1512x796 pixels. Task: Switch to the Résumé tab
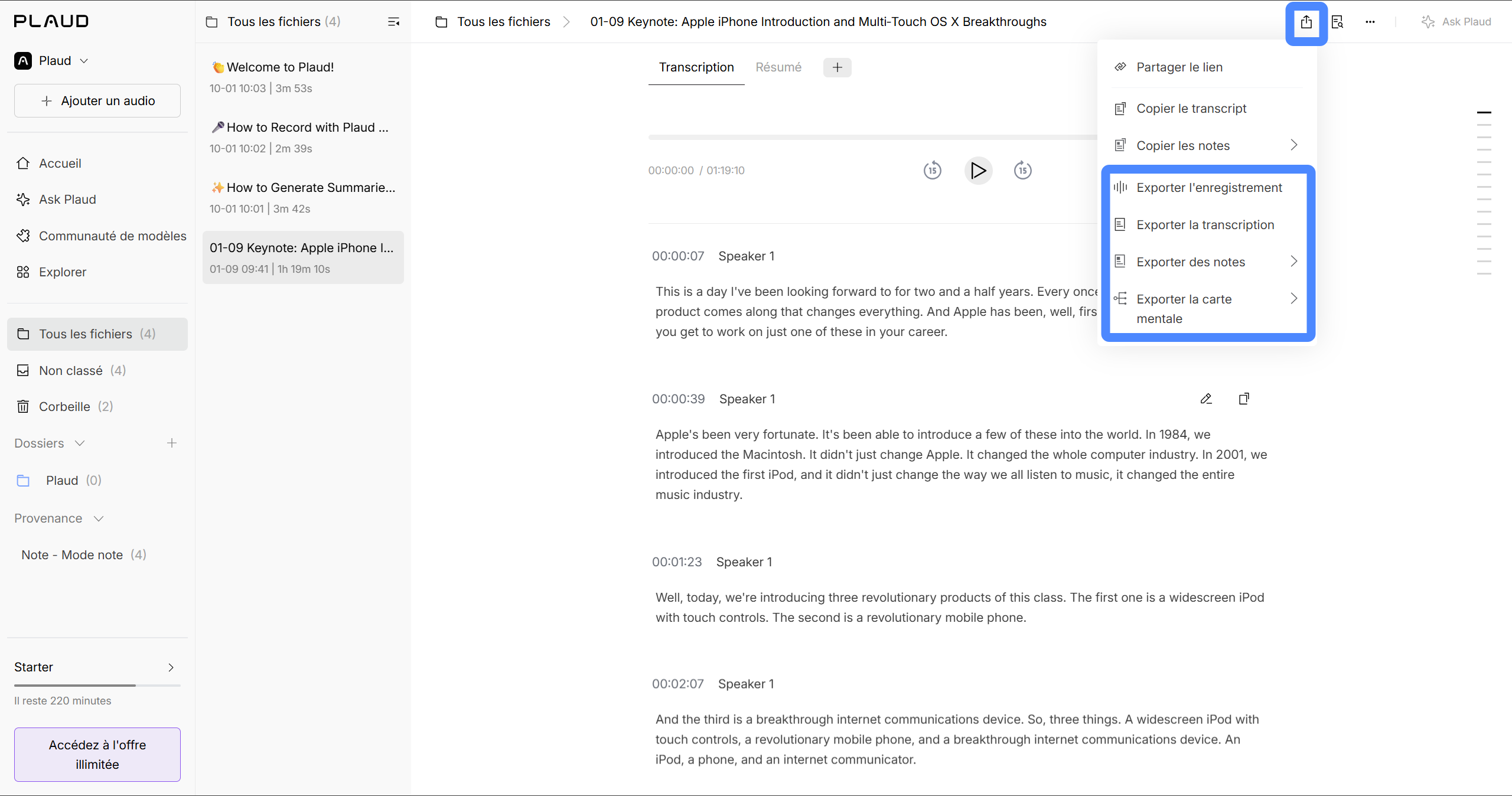point(778,67)
